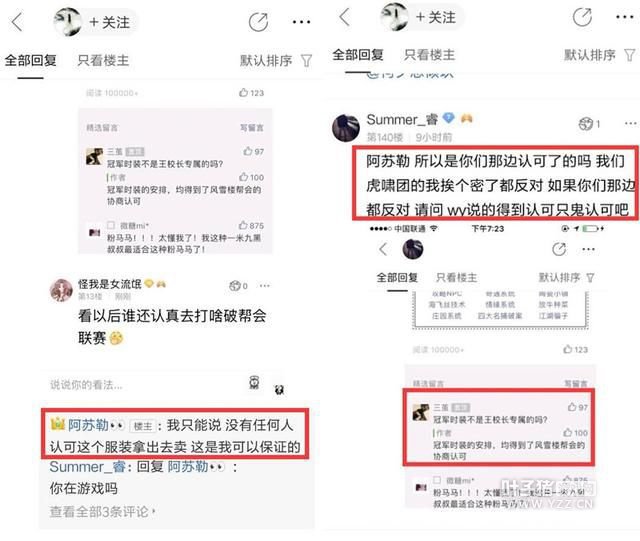The width and height of the screenshot is (640, 541).
Task: Open the three-dot menu in left header
Action: 301,22
